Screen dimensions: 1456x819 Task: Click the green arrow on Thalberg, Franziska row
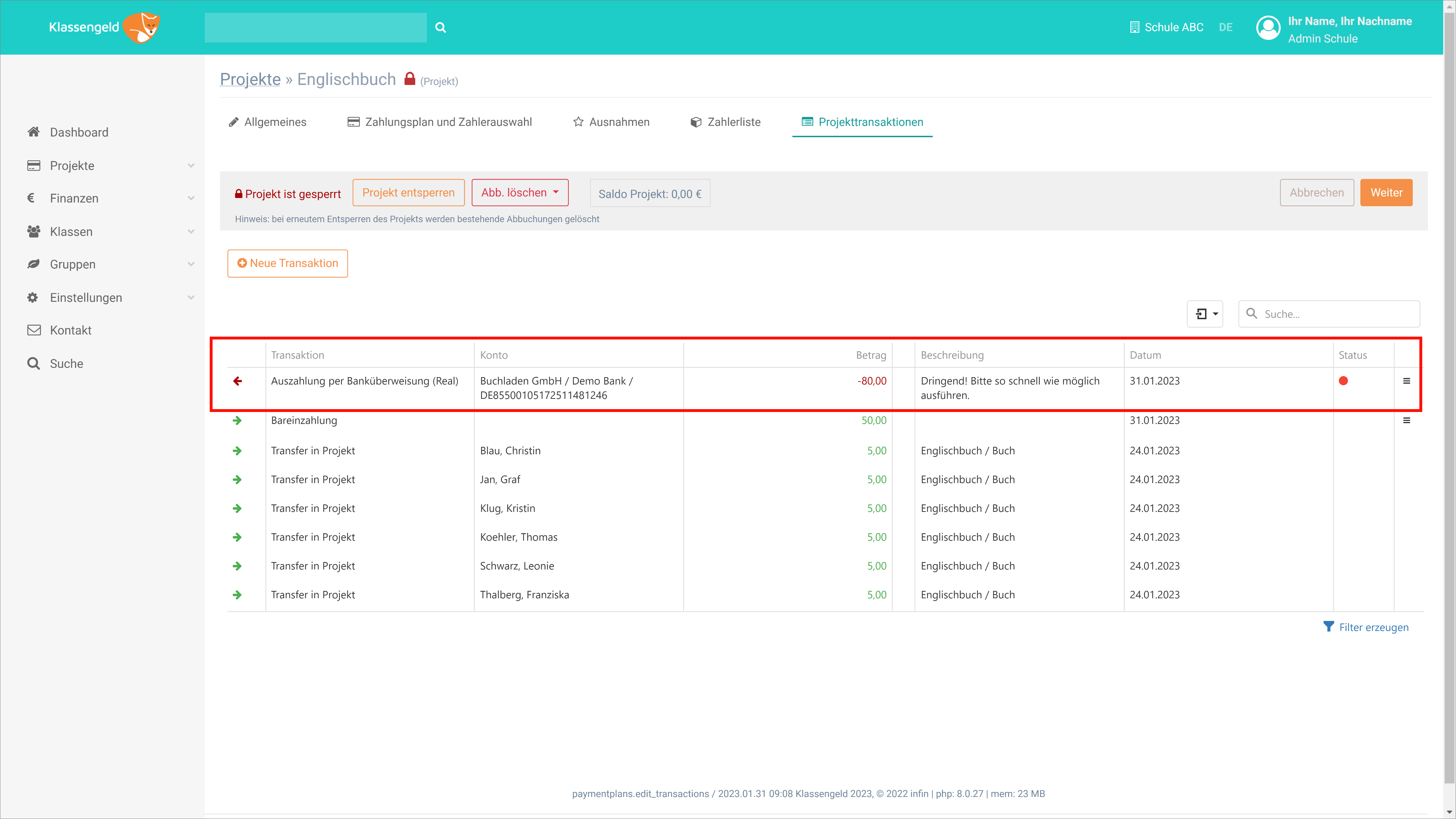(x=237, y=595)
